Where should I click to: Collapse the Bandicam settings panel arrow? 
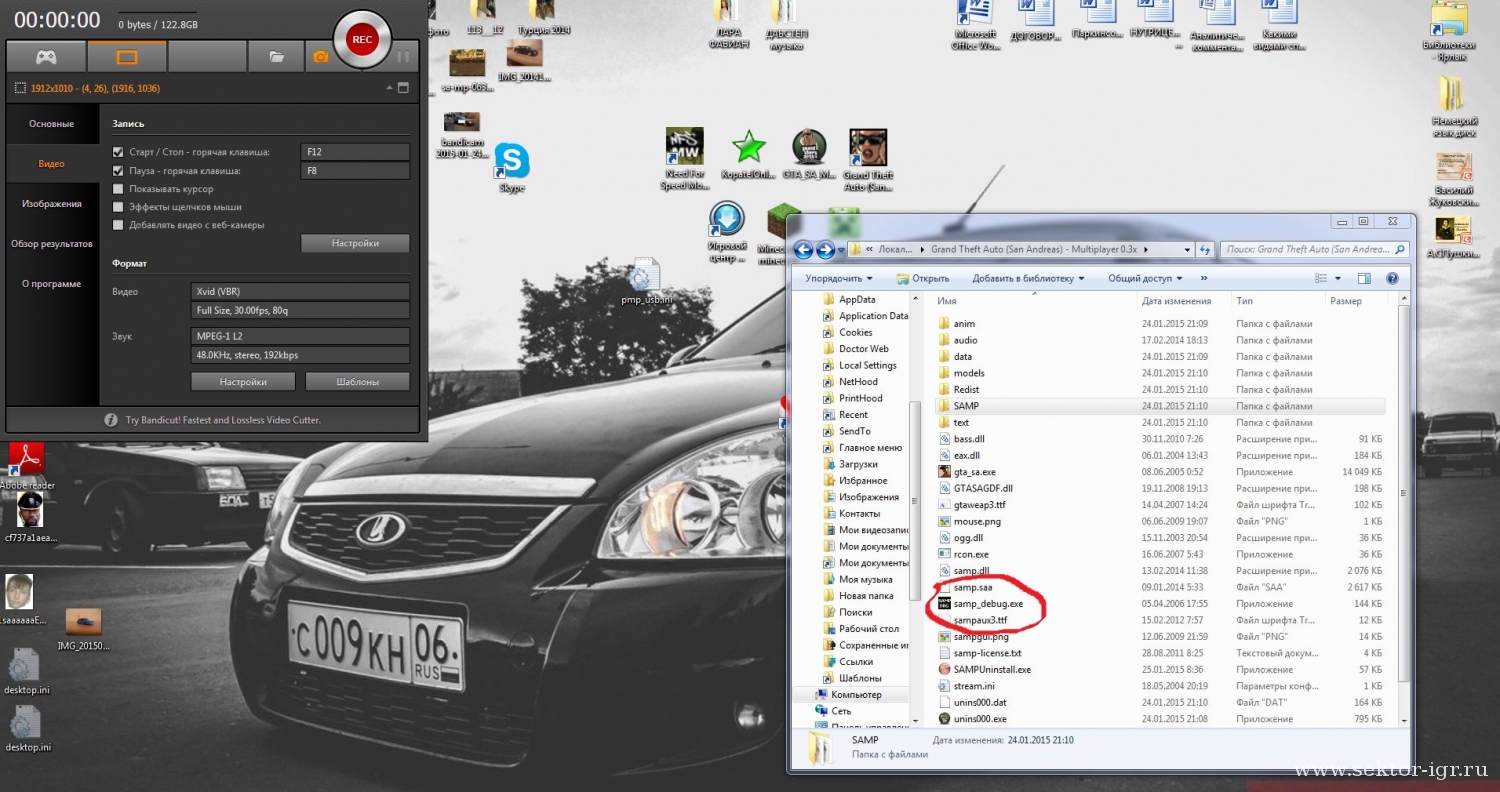coord(389,88)
